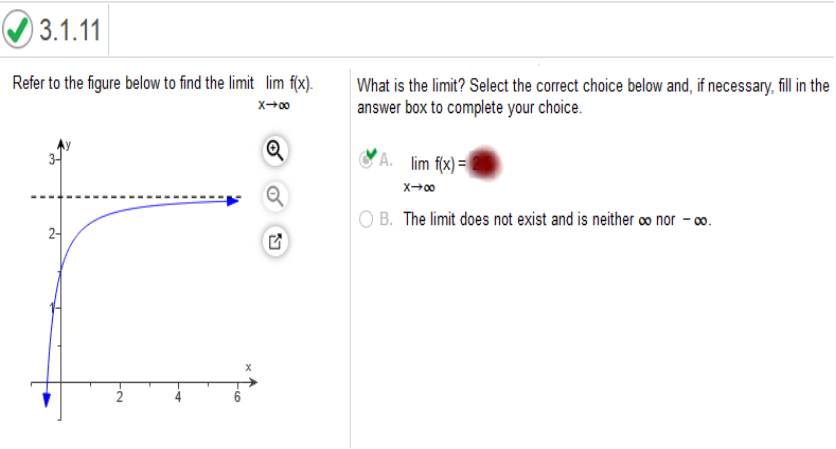Zoom out of the graph figure
Image resolution: width=836 pixels, height=449 pixels.
click(x=277, y=196)
